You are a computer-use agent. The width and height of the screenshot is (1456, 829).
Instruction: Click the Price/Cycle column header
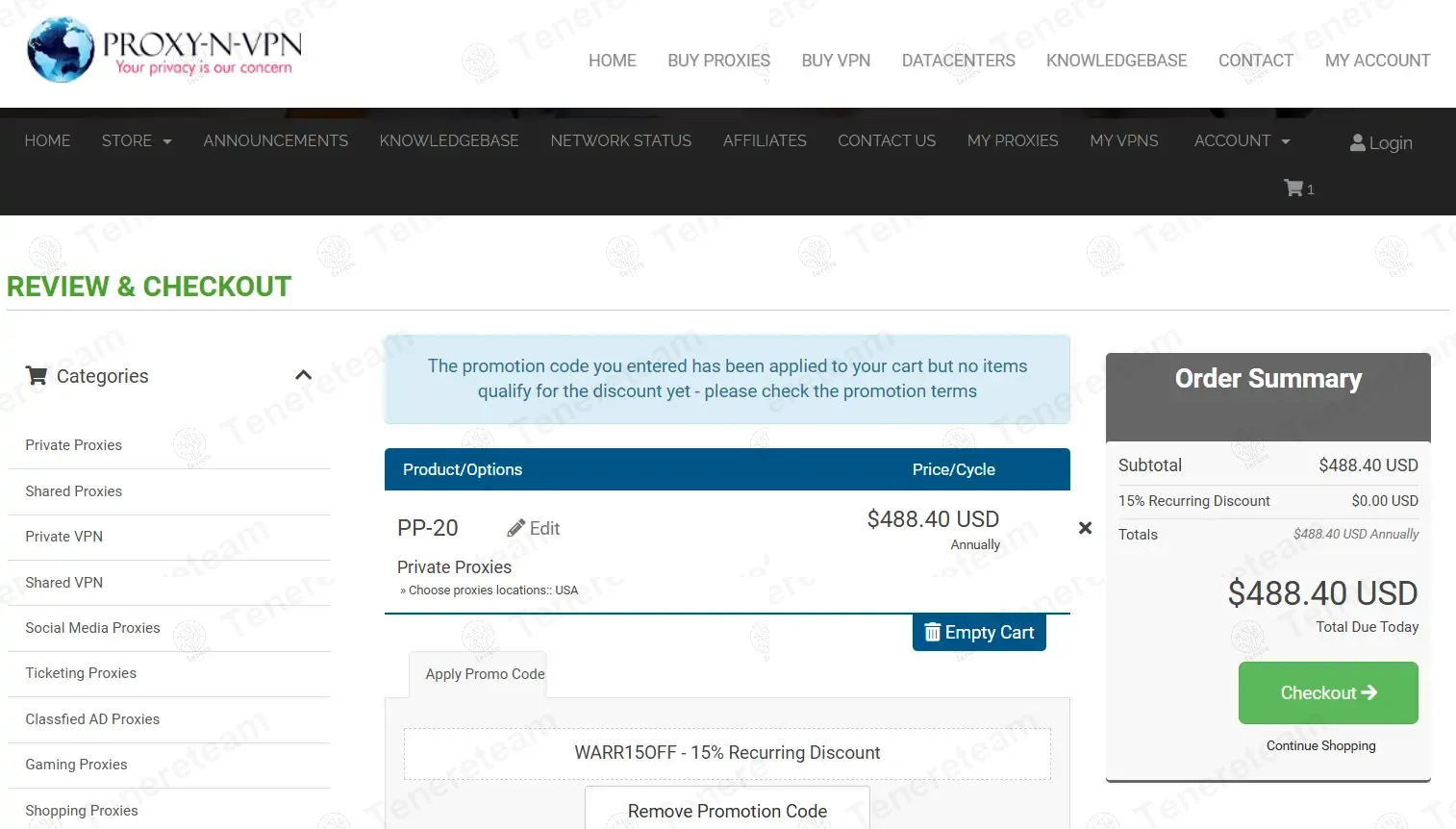coord(954,469)
